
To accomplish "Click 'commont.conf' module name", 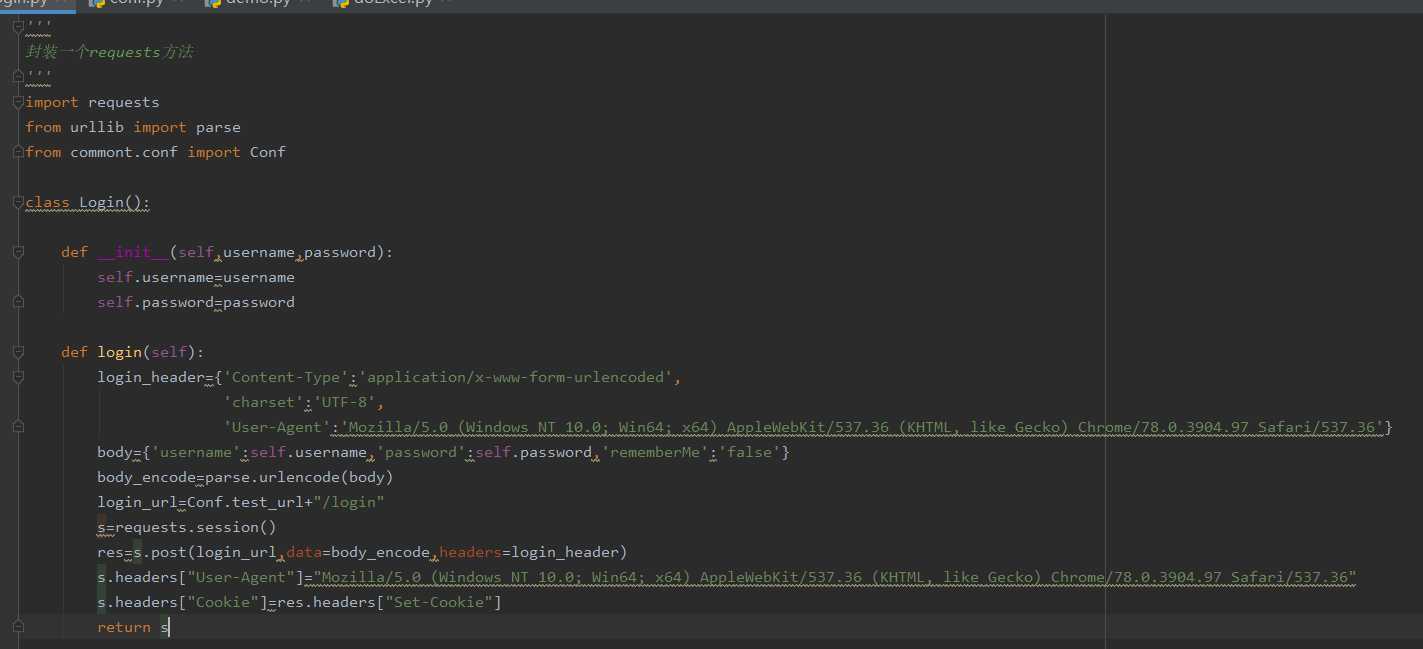I will pyautogui.click(x=124, y=152).
